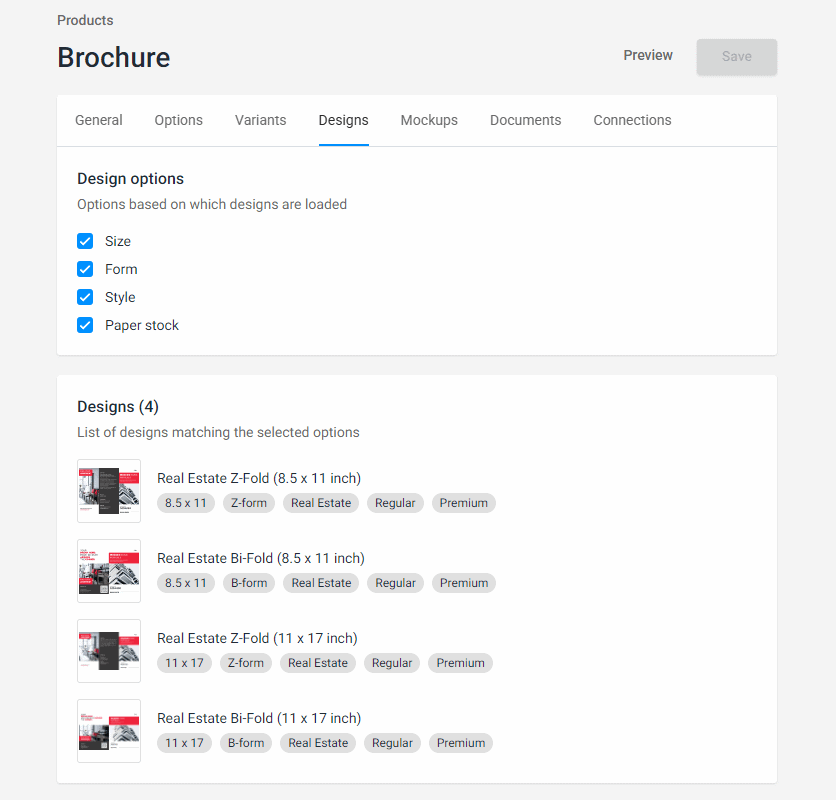The width and height of the screenshot is (836, 800).
Task: Disable the Form design option
Action: click(85, 269)
